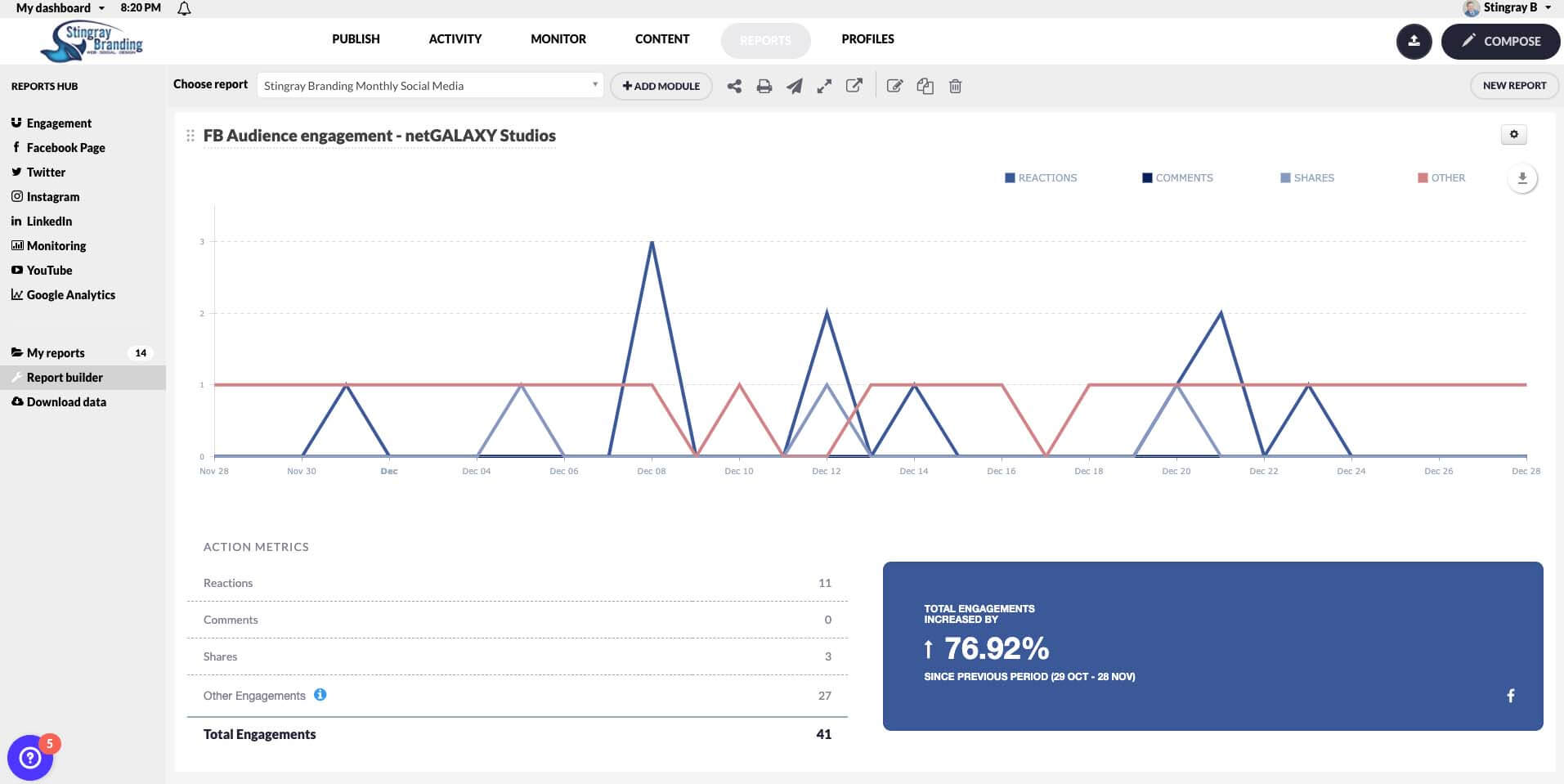Viewport: 1564px width, 784px height.
Task: Open YouTube reports in sidebar
Action: (x=49, y=271)
